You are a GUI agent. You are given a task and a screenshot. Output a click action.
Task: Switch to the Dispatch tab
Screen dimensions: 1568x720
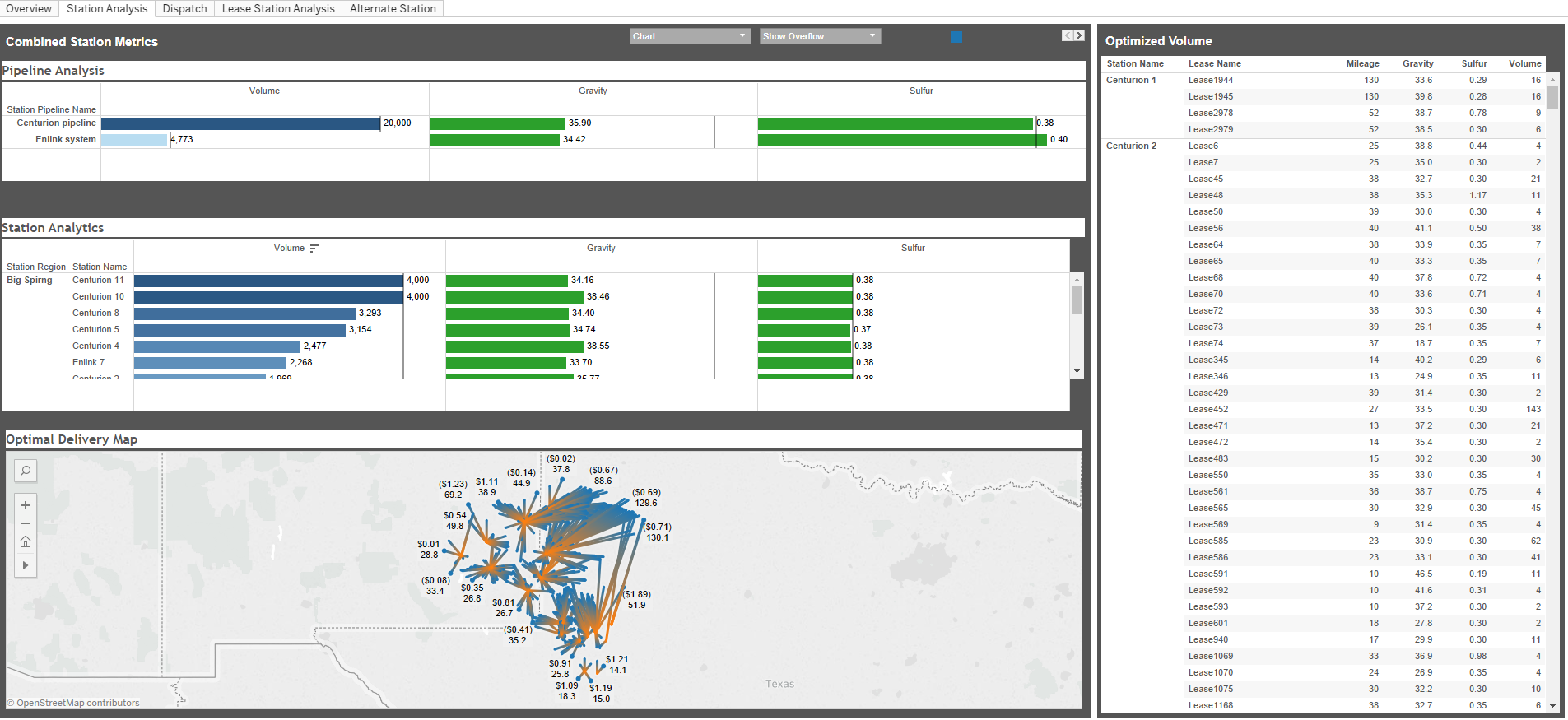[x=184, y=8]
